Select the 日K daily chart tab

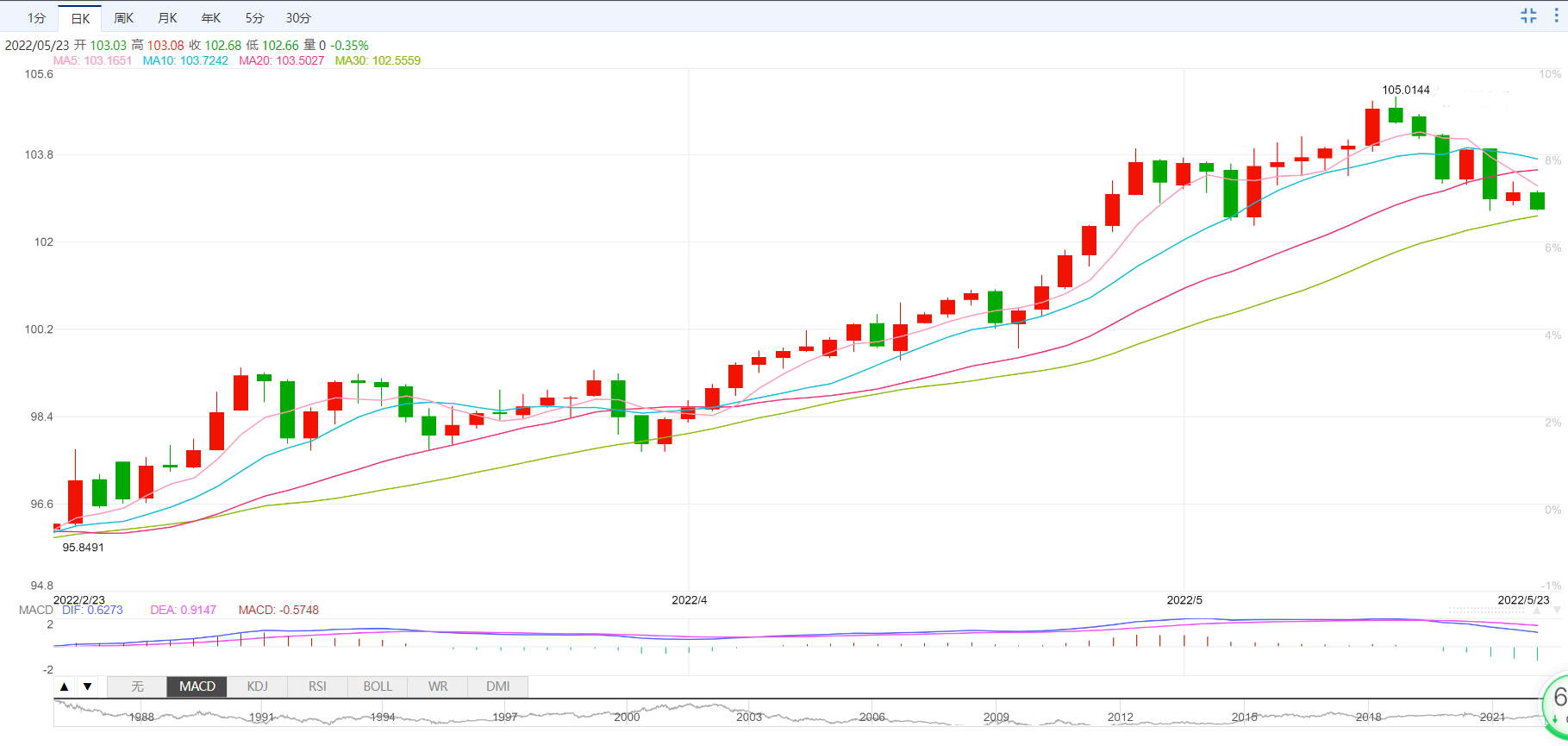pos(80,18)
